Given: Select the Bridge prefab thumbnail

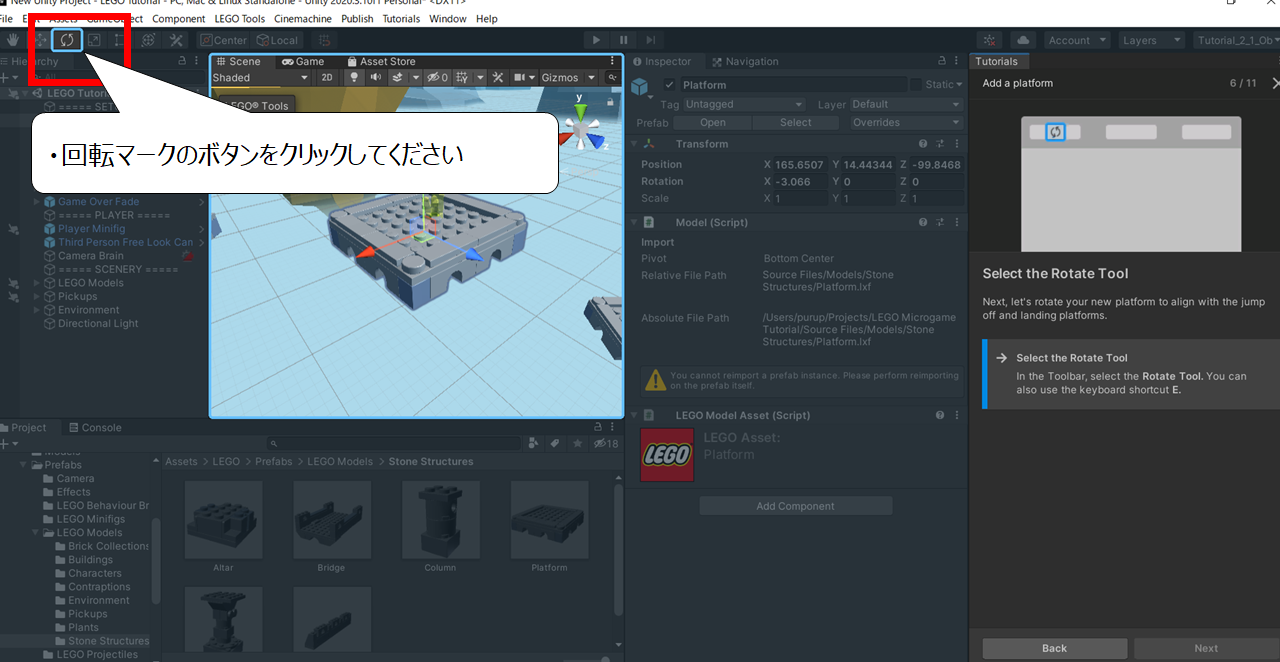Looking at the screenshot, I should tap(331, 519).
